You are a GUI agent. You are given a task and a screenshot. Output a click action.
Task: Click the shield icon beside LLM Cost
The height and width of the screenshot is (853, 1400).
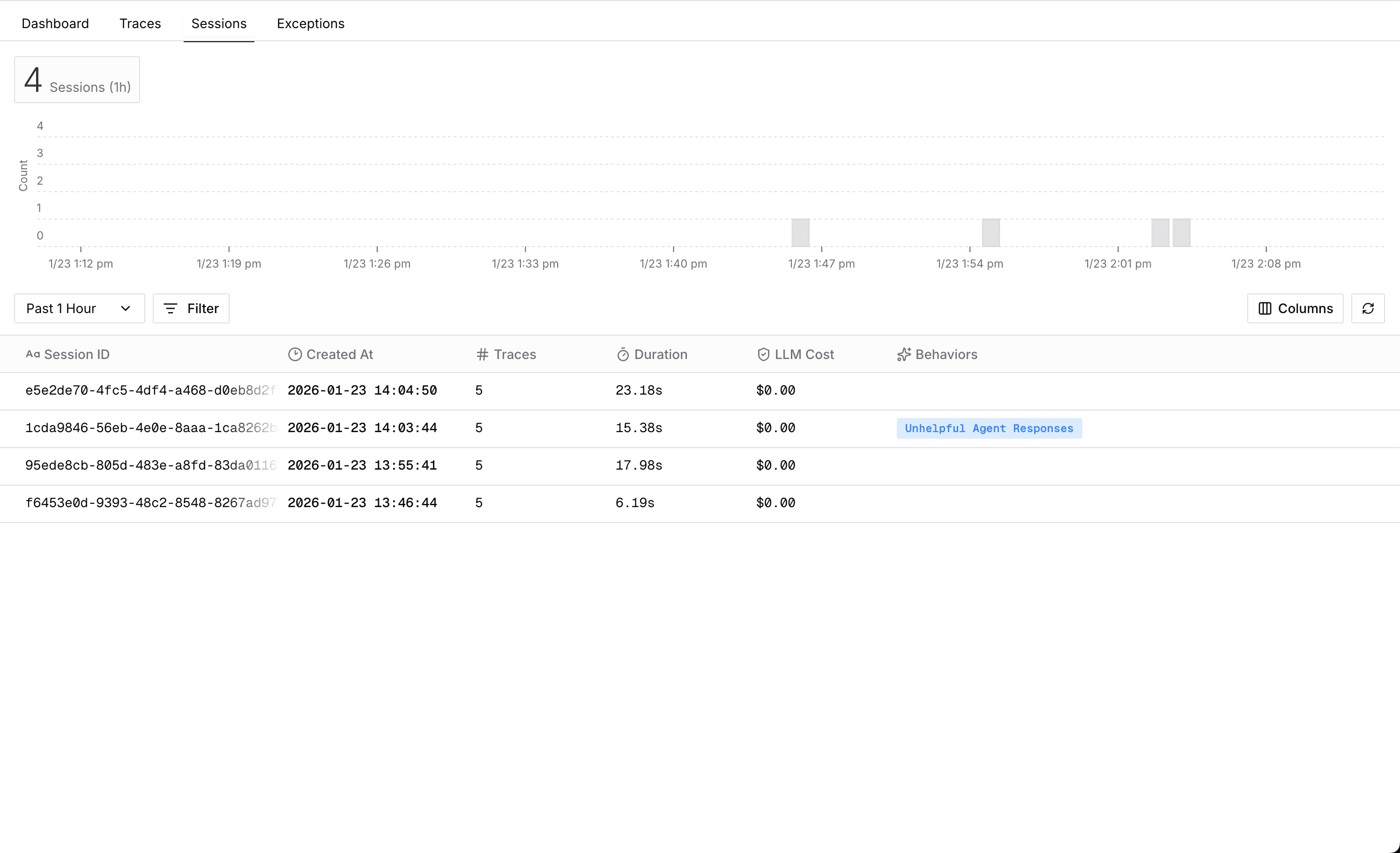pyautogui.click(x=763, y=355)
